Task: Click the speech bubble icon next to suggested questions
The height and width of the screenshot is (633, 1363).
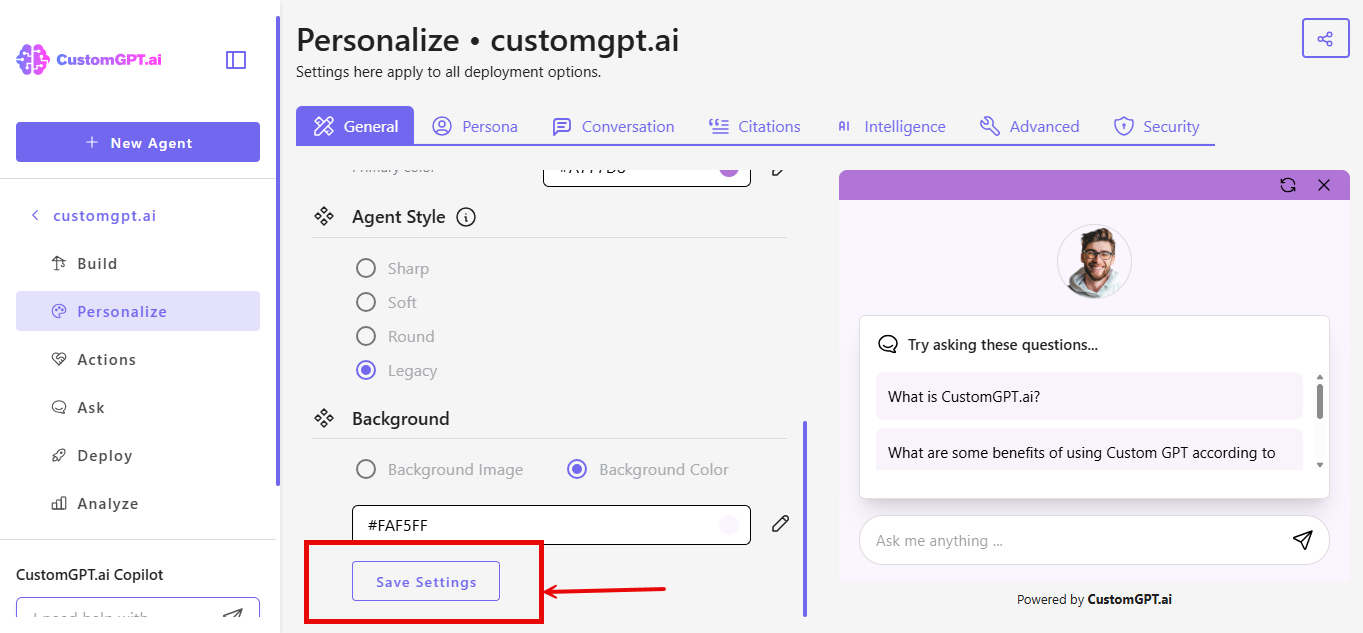Action: coord(888,343)
